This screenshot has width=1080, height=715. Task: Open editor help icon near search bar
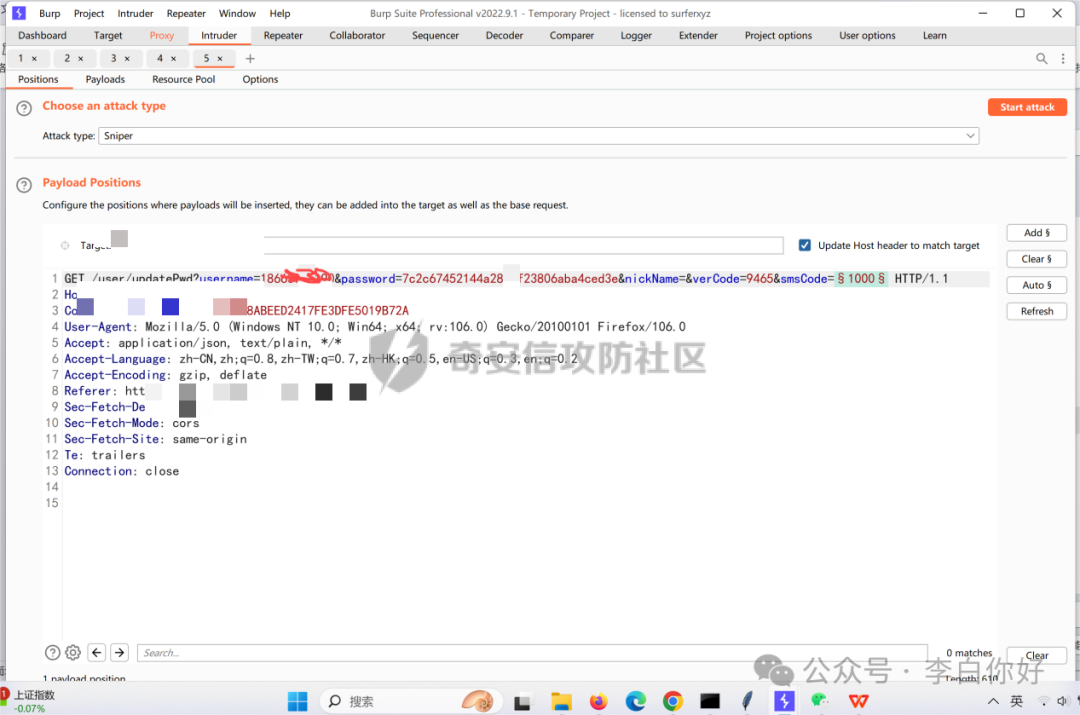pos(52,652)
